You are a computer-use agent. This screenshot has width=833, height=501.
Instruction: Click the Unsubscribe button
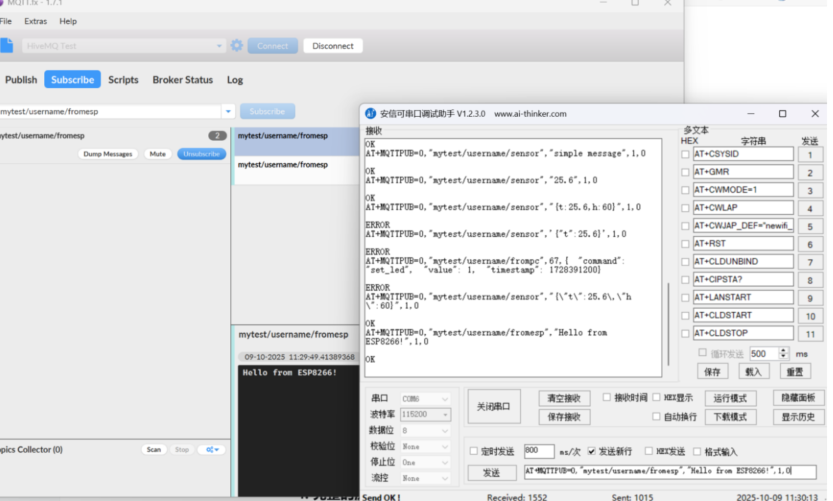pyautogui.click(x=201, y=154)
